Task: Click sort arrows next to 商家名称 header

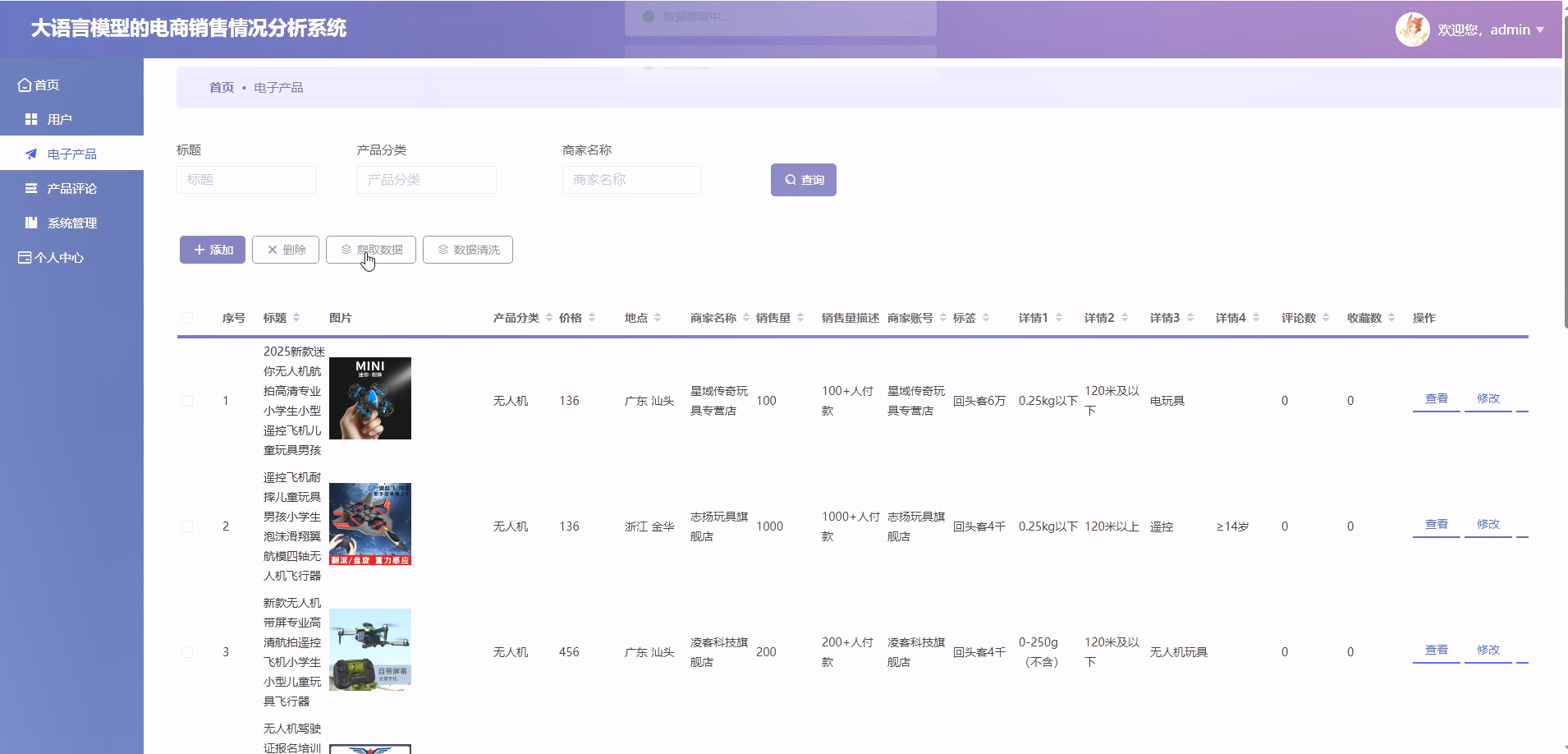Action: (x=746, y=318)
